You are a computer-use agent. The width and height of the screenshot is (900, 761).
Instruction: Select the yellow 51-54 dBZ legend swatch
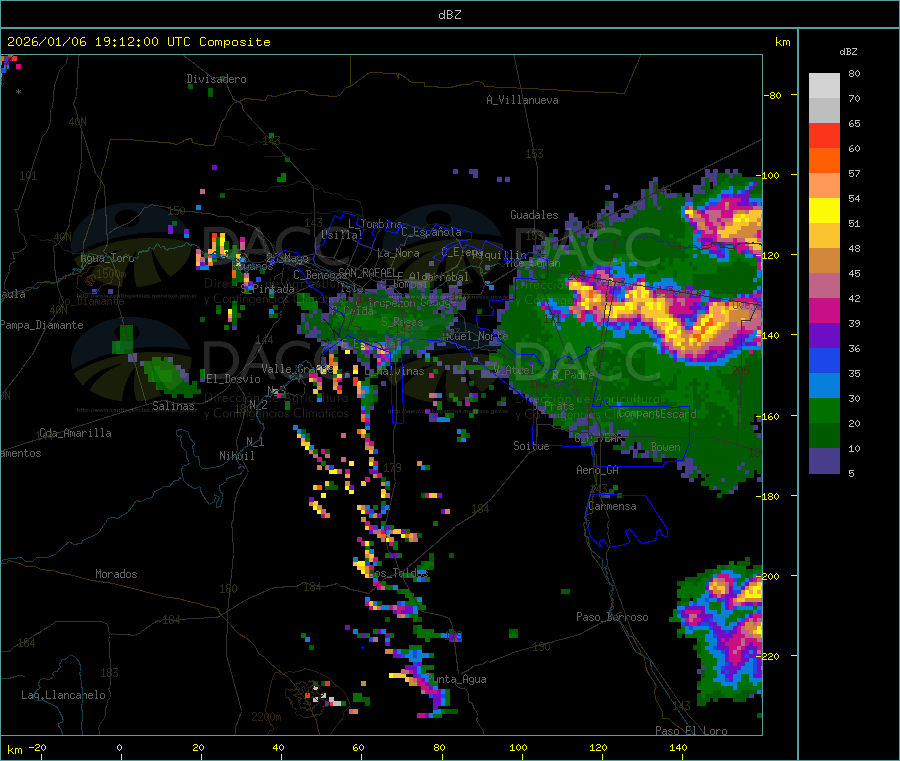(824, 211)
